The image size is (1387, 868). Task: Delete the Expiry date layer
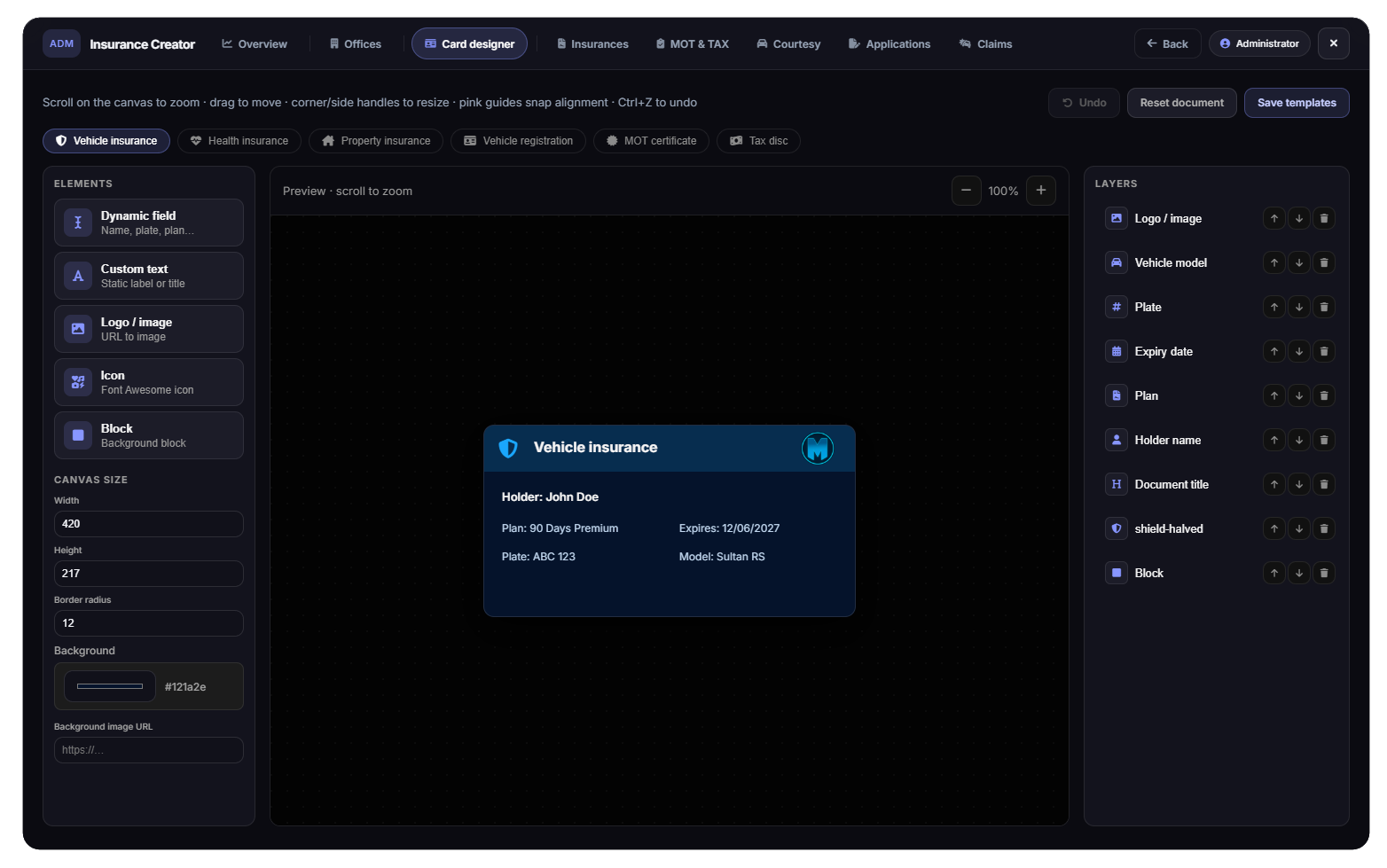(1323, 351)
